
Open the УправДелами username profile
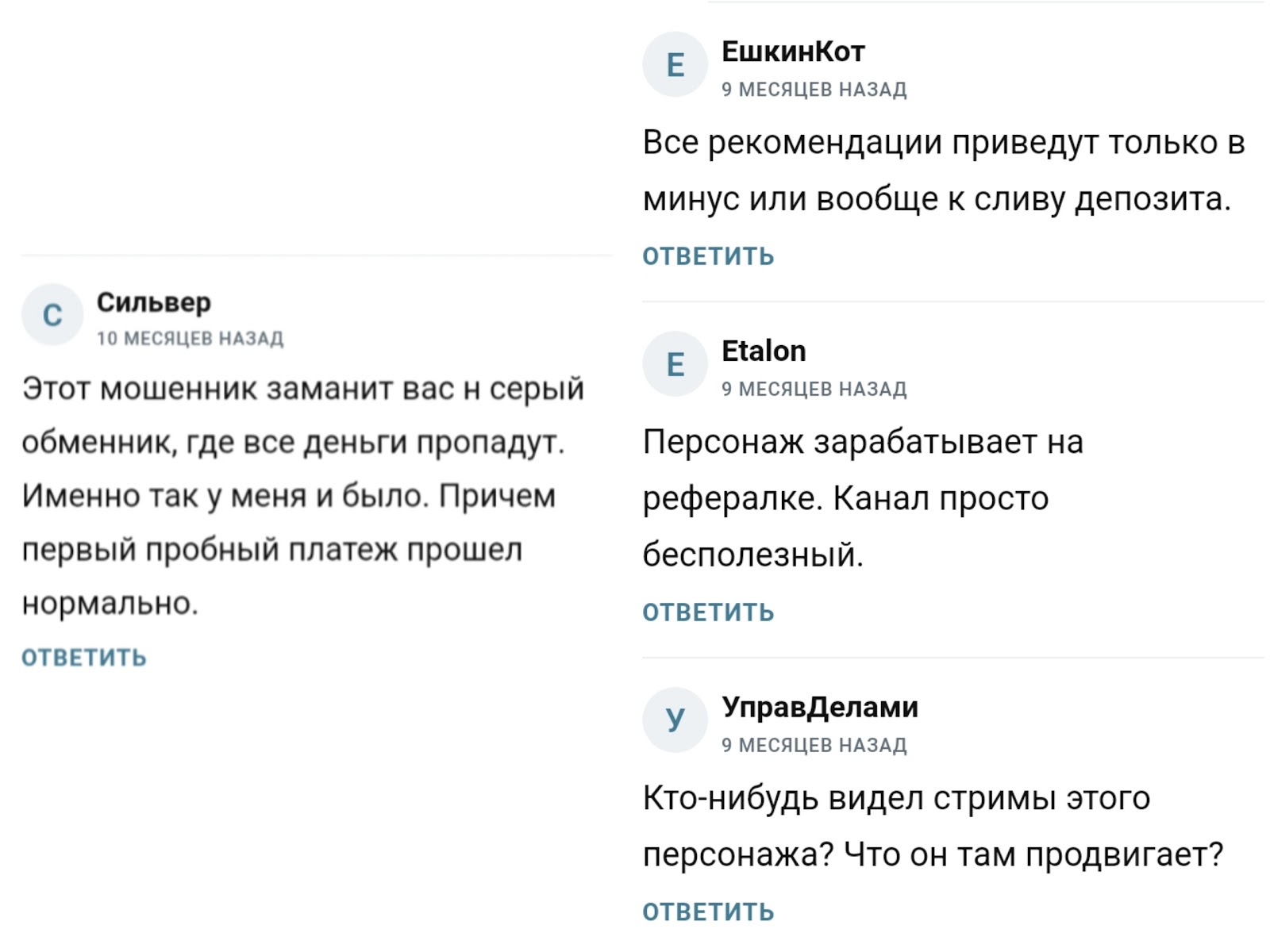820,706
